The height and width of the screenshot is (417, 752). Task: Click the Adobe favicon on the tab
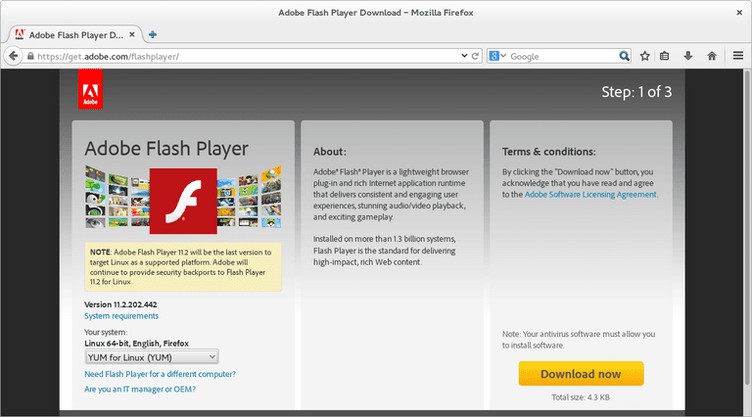[x=20, y=35]
